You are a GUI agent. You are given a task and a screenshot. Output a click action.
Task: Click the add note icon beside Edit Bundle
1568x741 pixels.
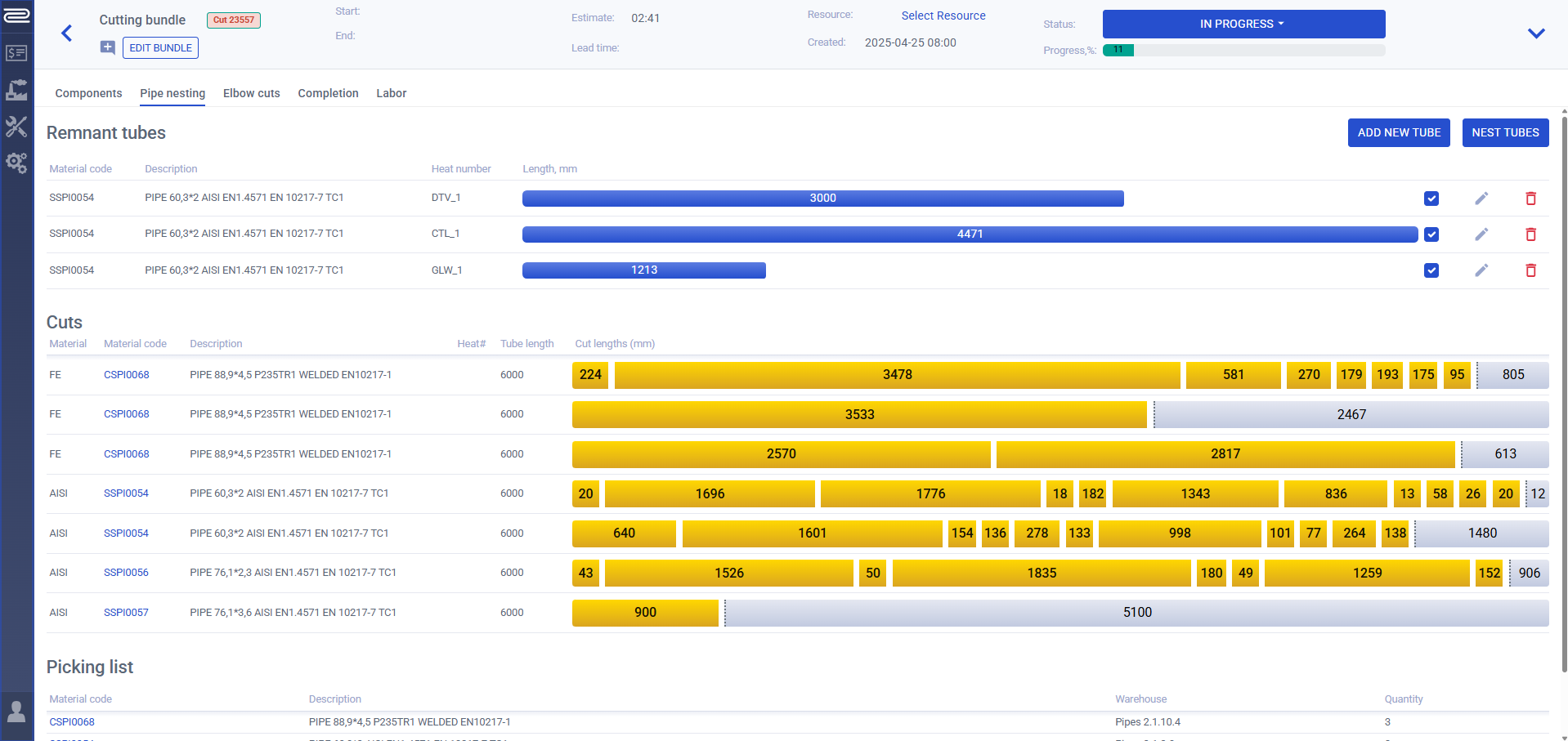[x=107, y=47]
